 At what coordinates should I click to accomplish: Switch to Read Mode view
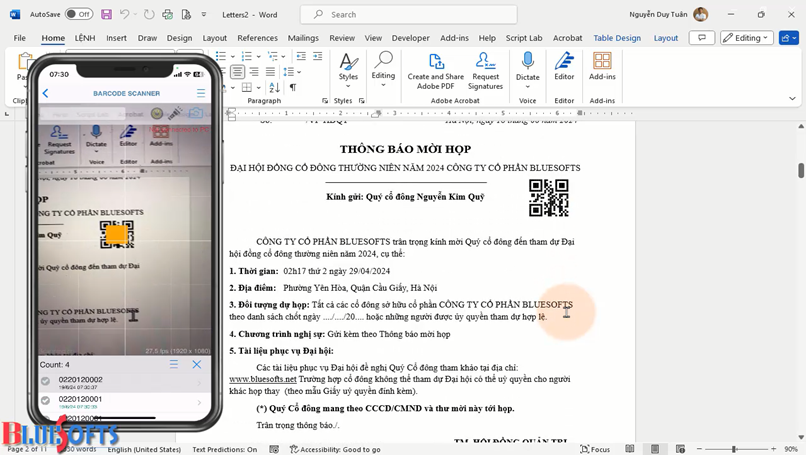point(630,449)
